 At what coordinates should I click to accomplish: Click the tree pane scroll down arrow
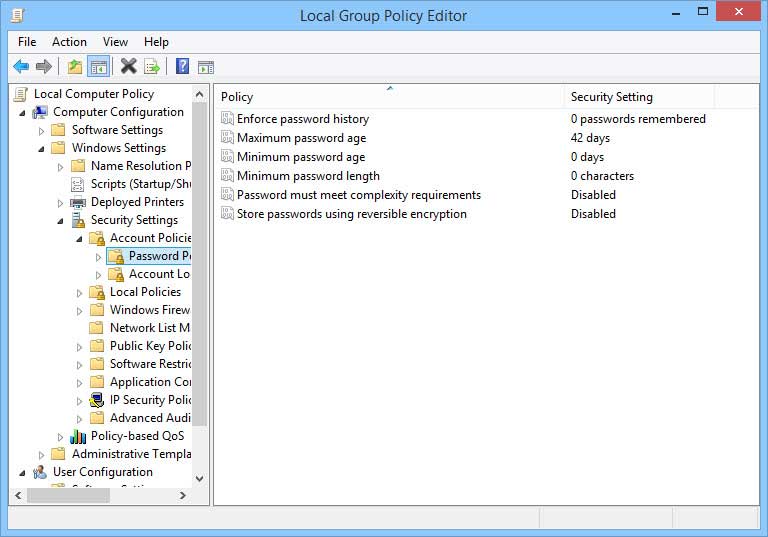click(199, 479)
